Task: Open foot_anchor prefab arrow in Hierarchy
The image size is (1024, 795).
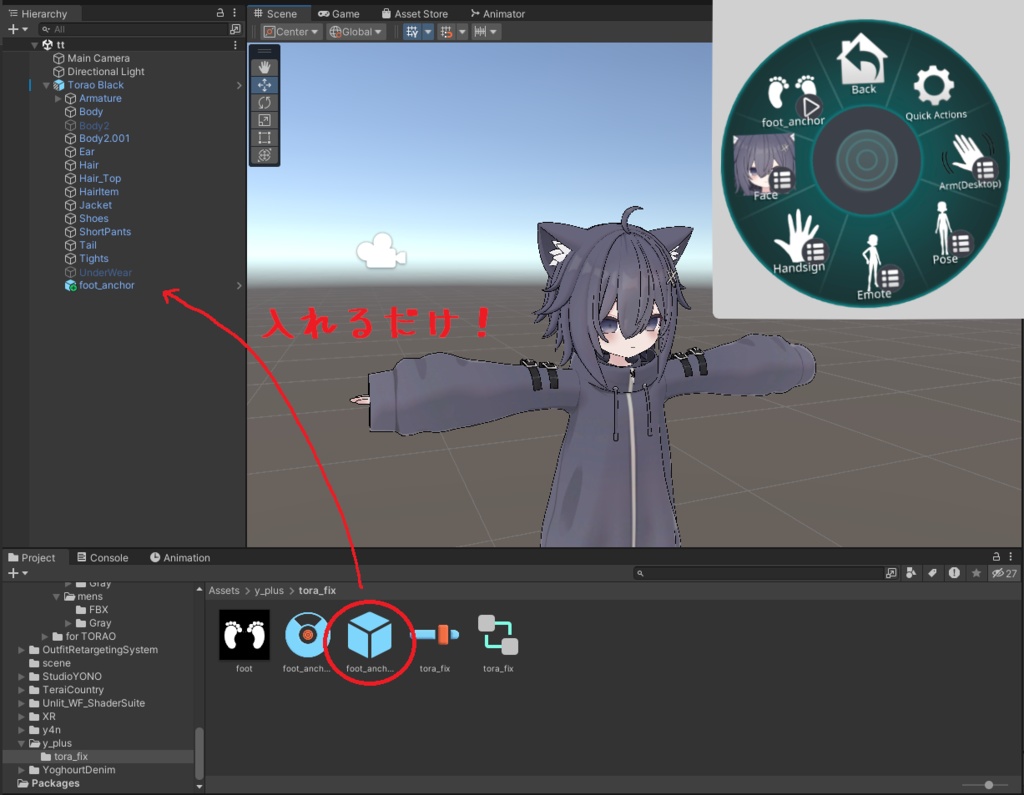Action: 239,285
